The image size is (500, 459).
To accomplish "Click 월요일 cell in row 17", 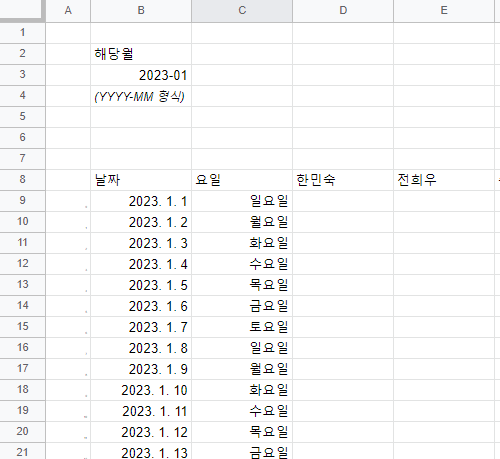I will click(242, 369).
